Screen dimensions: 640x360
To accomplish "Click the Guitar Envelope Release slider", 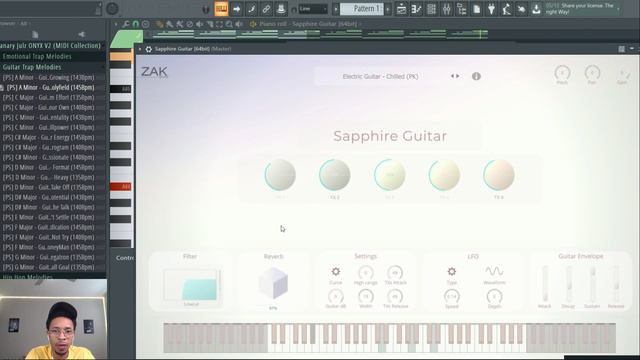I will pyautogui.click(x=616, y=284).
